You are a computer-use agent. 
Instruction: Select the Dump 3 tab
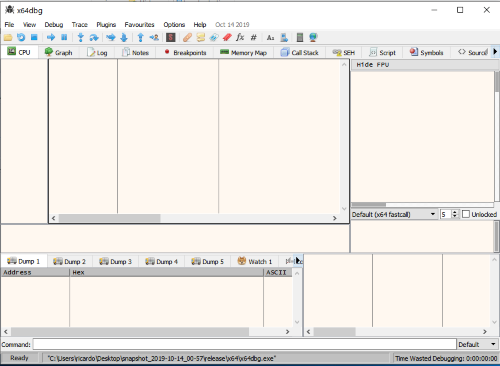click(x=115, y=262)
